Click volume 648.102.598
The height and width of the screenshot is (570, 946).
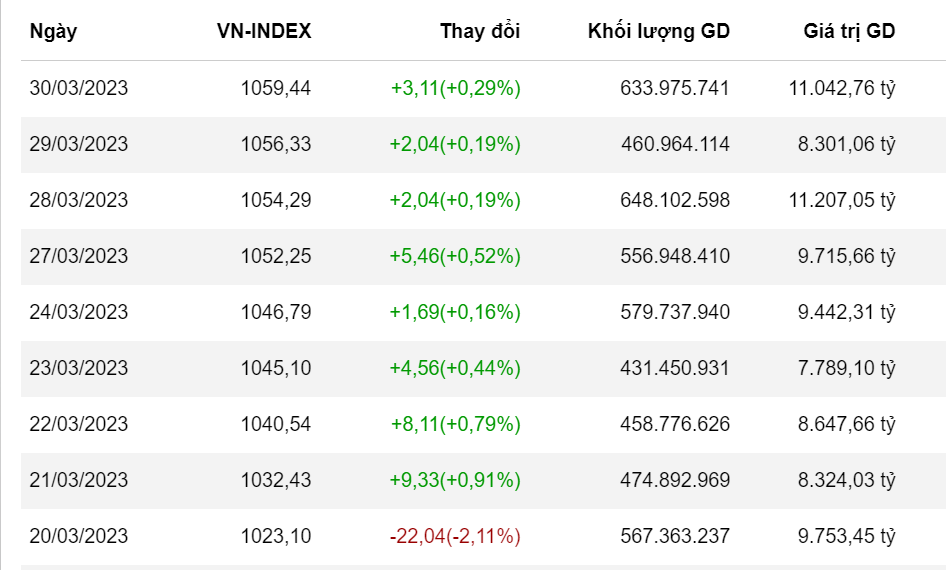tap(675, 200)
